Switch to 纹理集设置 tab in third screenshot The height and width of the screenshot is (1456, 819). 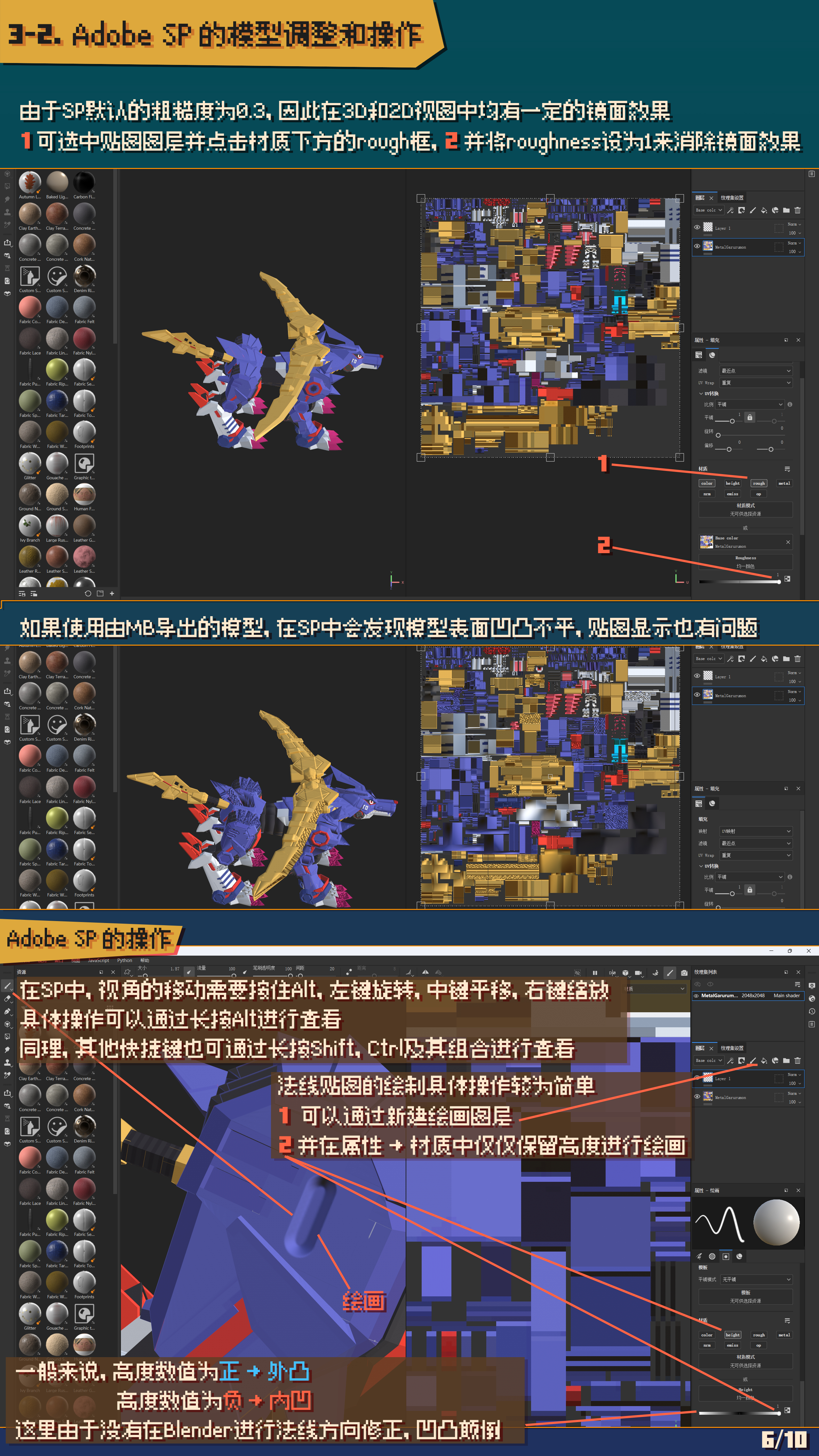pos(732,1048)
